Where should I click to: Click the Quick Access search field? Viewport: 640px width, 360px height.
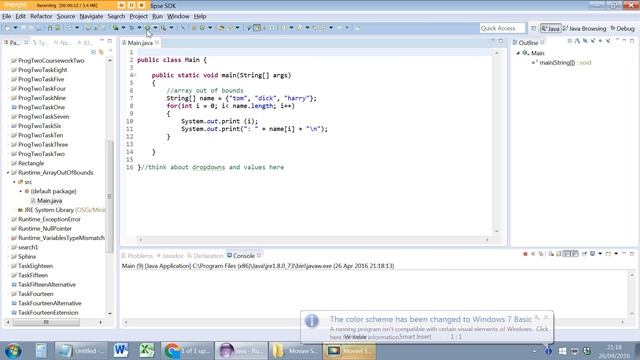(502, 28)
